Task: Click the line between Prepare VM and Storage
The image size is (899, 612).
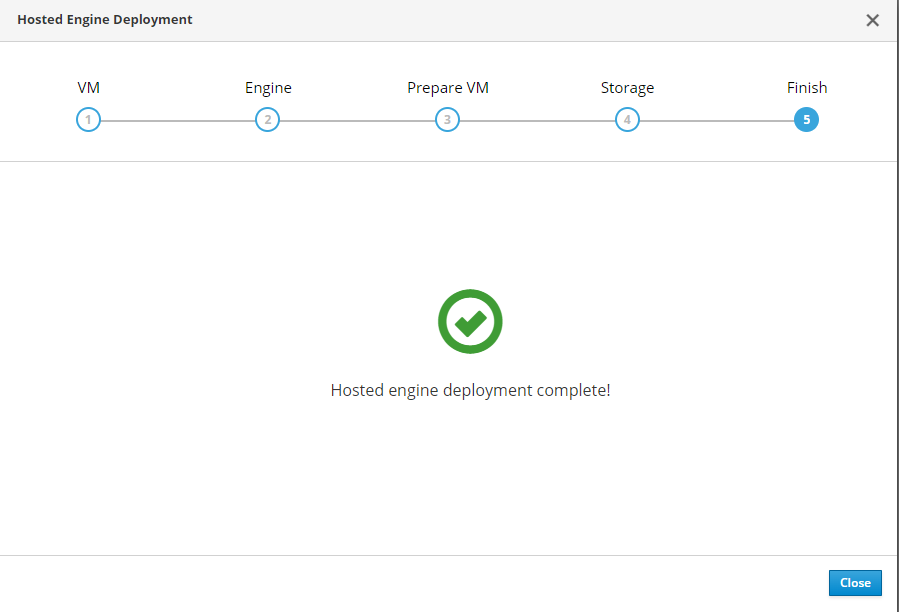Action: point(537,121)
